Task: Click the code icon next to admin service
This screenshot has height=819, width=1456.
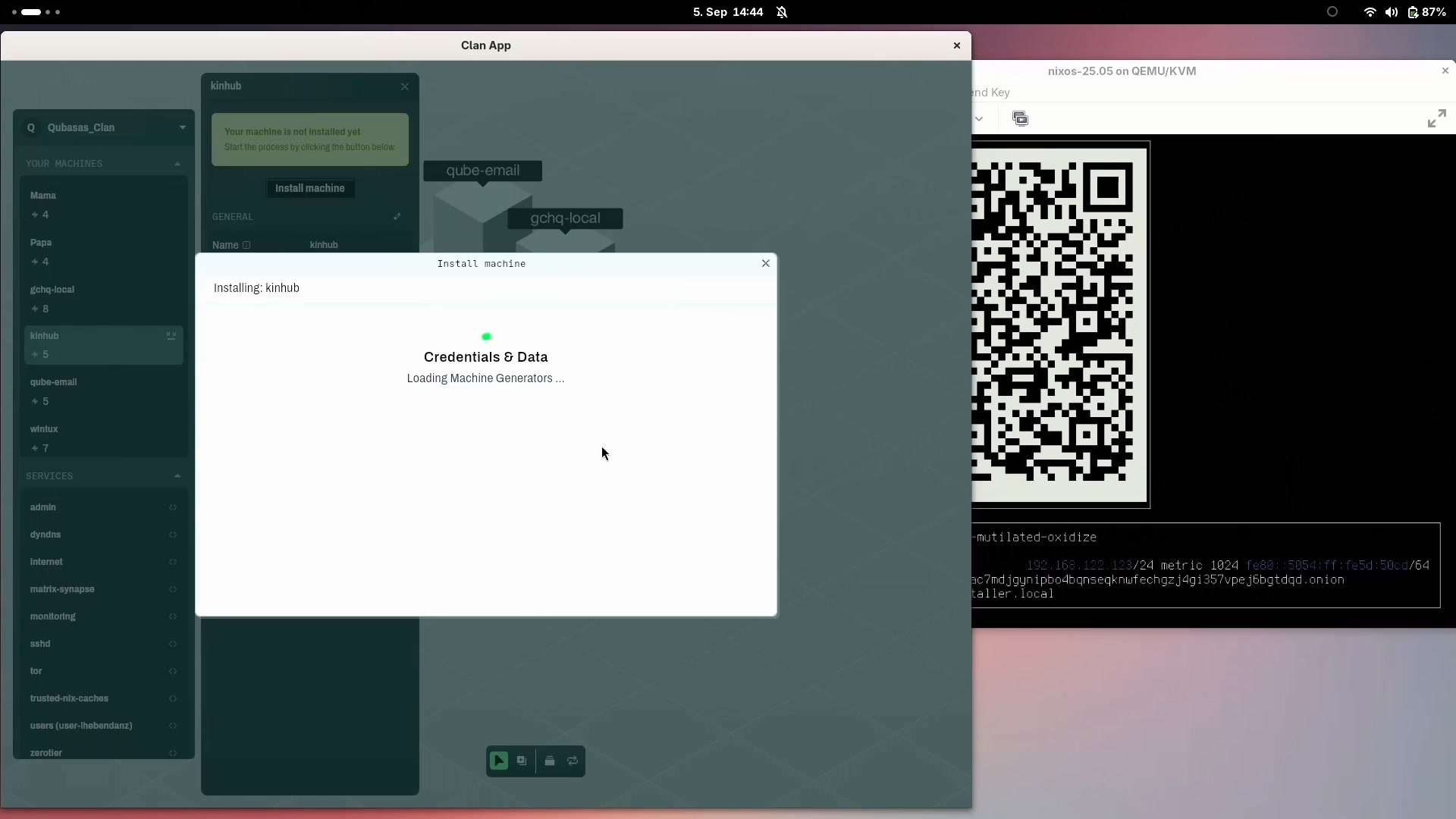Action: click(x=173, y=507)
